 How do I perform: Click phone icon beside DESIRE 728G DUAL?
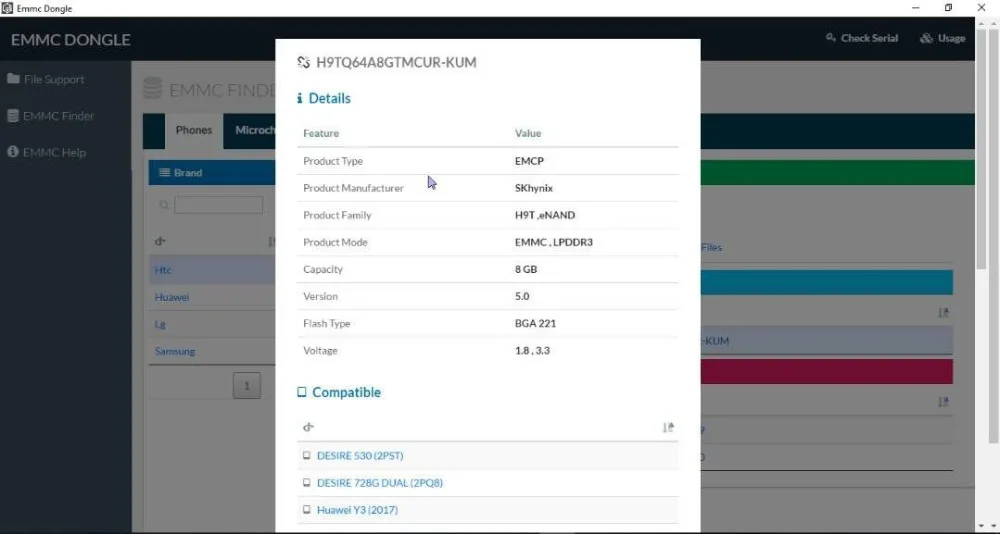(307, 483)
